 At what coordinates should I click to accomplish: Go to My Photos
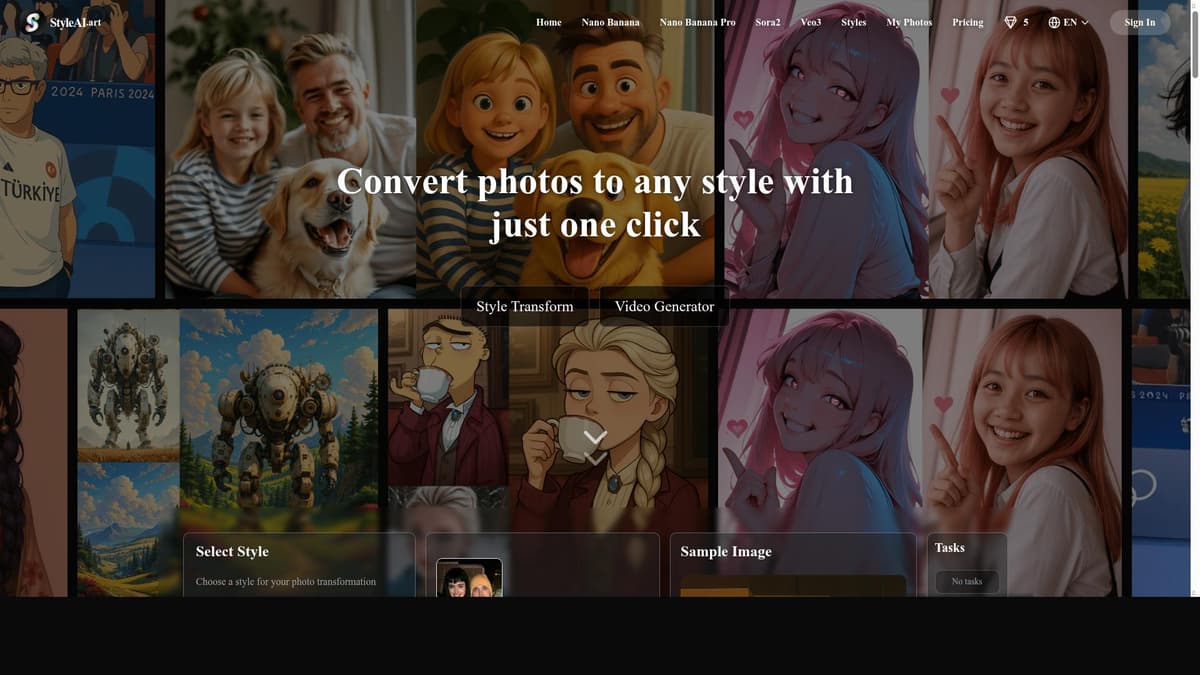(908, 21)
